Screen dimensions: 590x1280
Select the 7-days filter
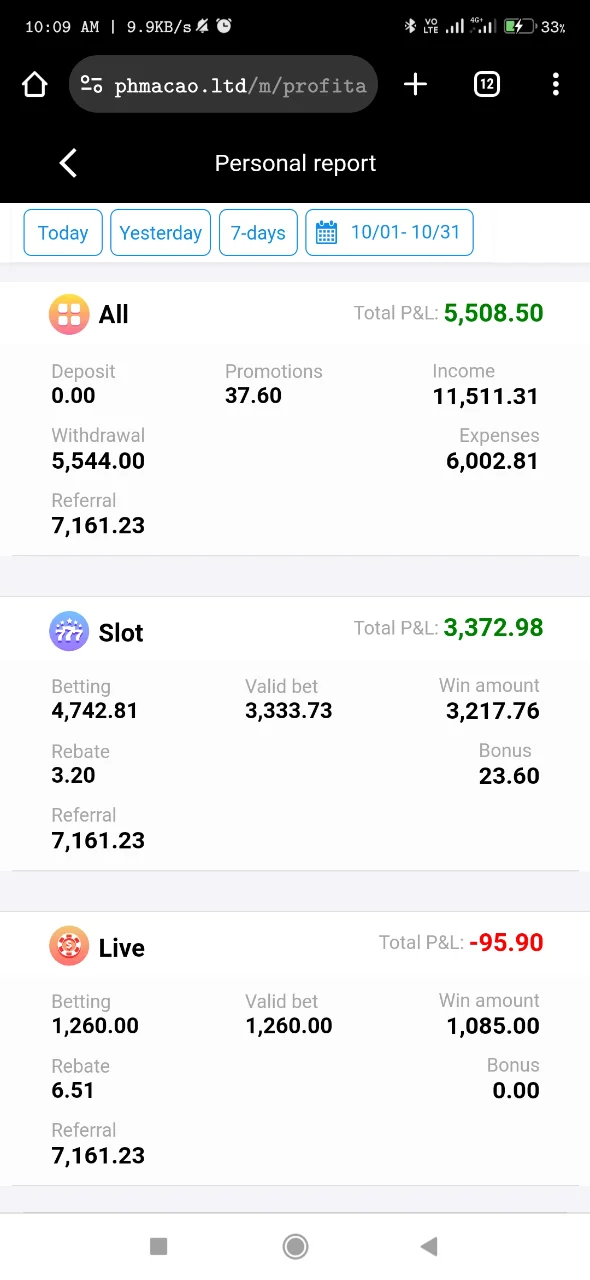click(x=258, y=233)
